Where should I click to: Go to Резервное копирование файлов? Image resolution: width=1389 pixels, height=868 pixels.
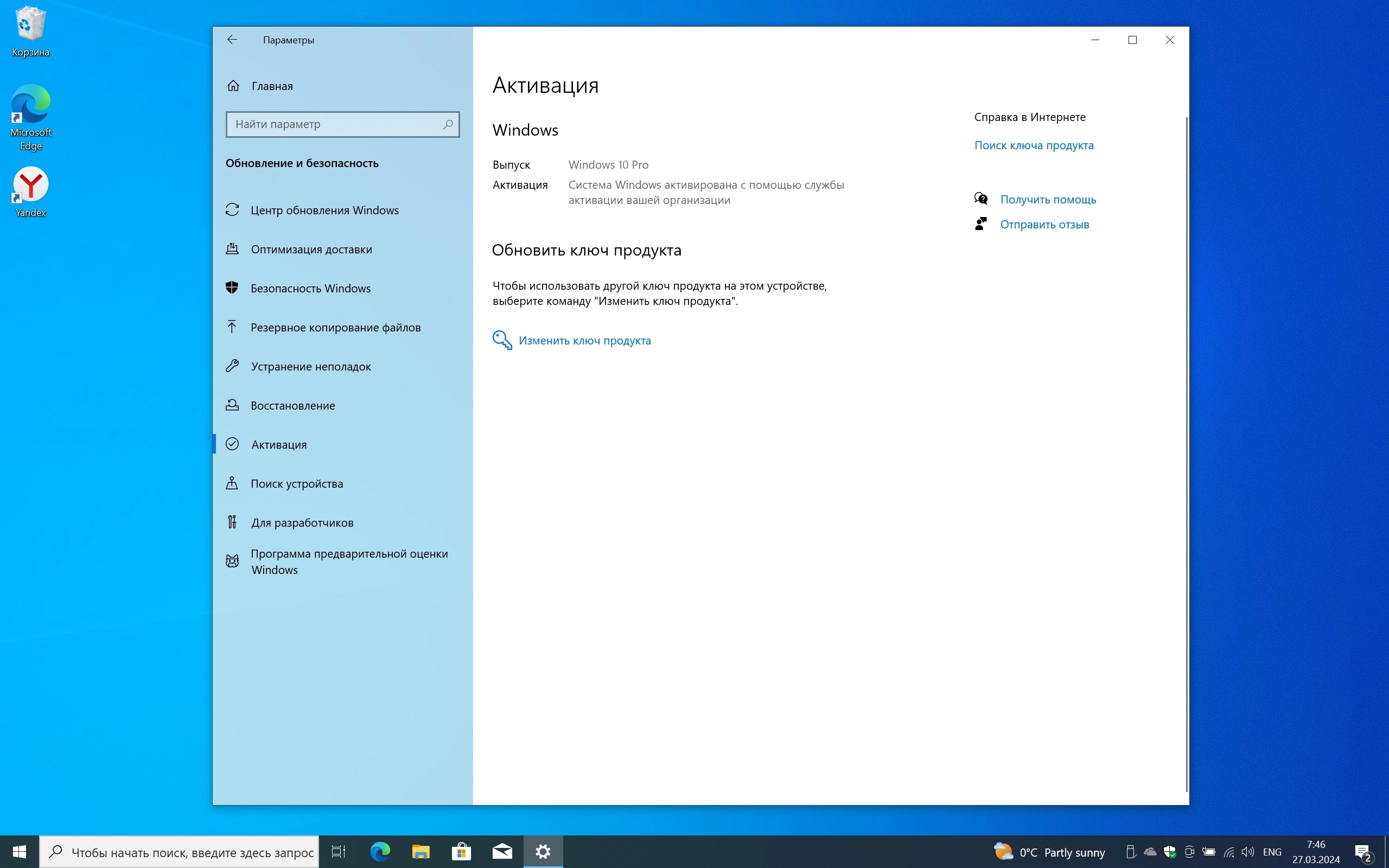335,327
